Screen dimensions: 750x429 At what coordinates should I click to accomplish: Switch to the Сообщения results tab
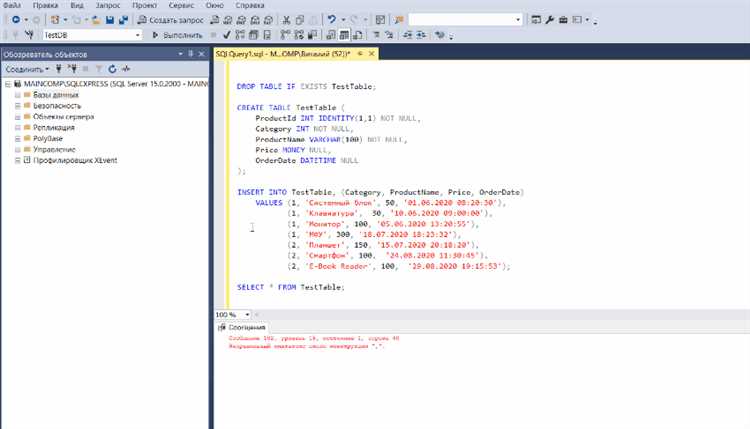(245, 327)
